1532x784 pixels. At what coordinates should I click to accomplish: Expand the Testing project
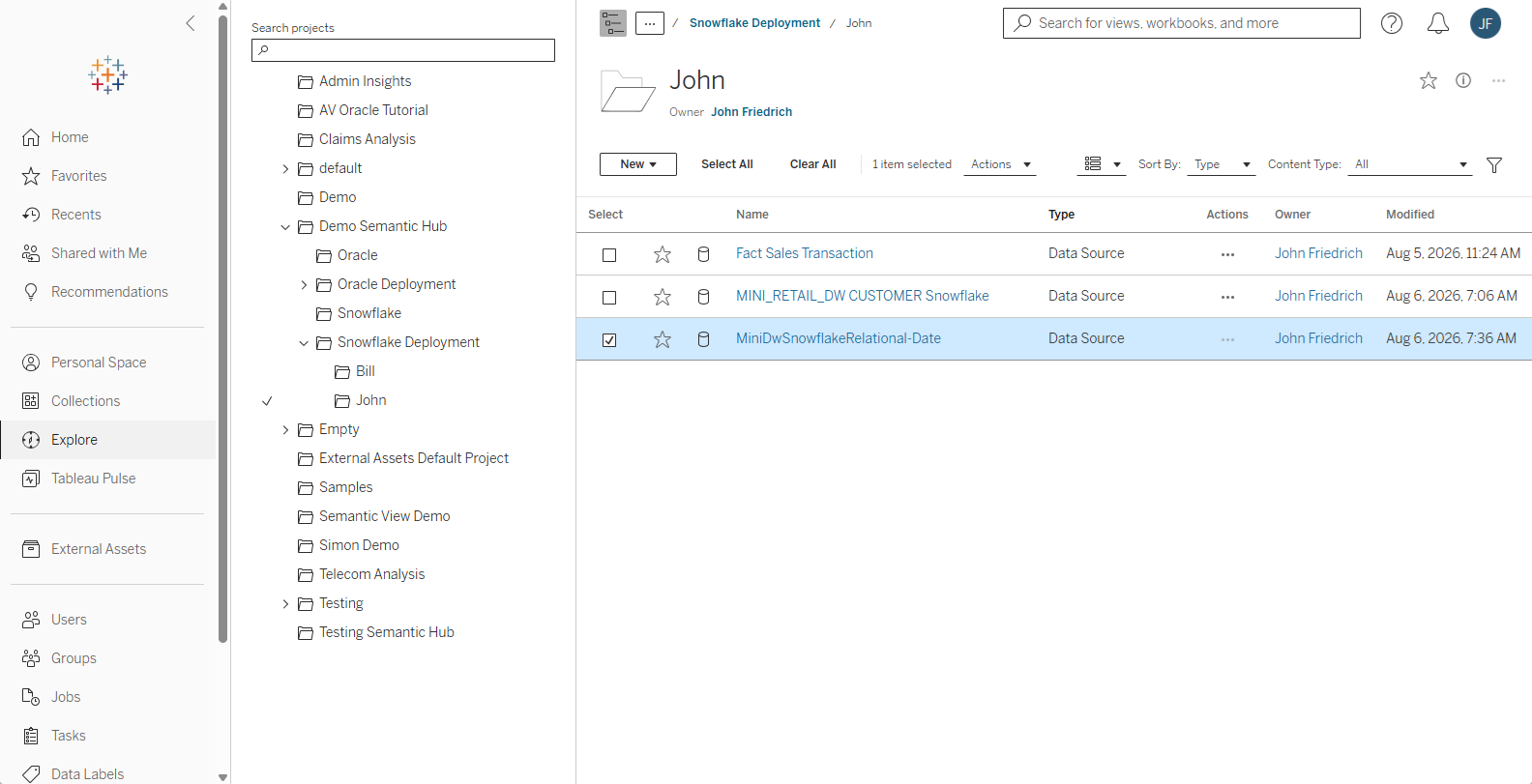(x=285, y=604)
